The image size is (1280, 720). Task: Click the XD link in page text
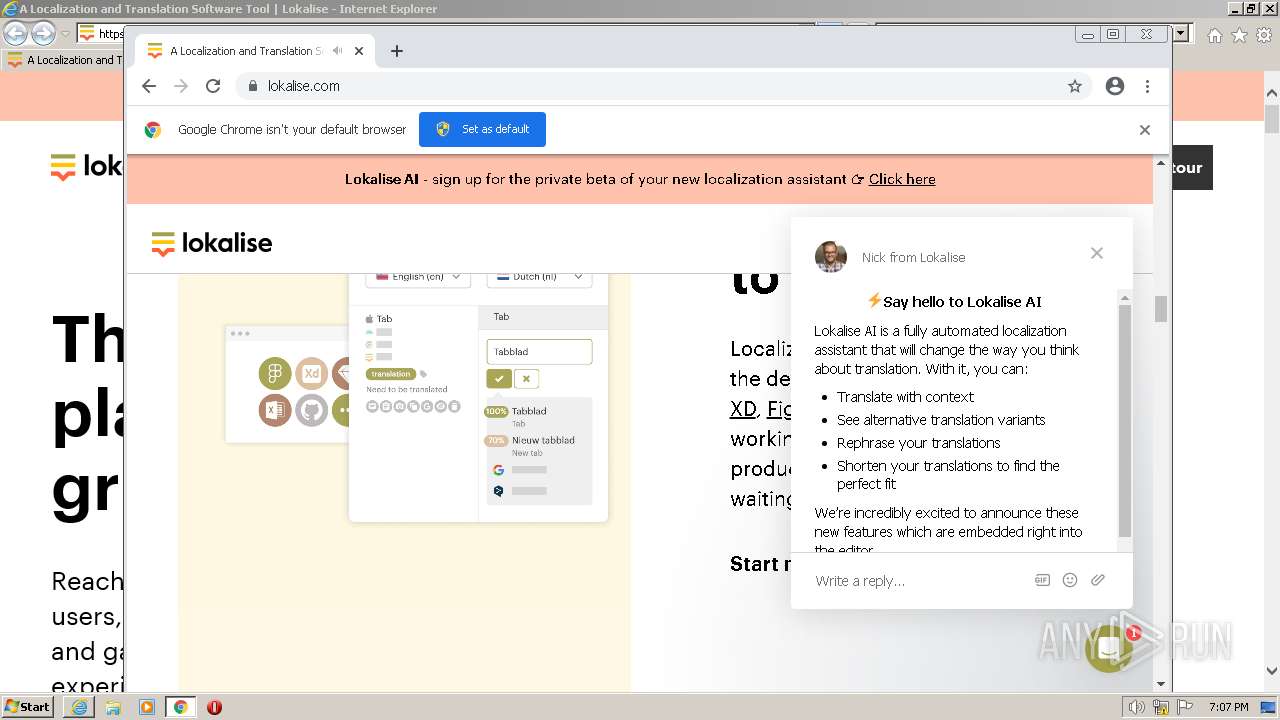(x=743, y=409)
